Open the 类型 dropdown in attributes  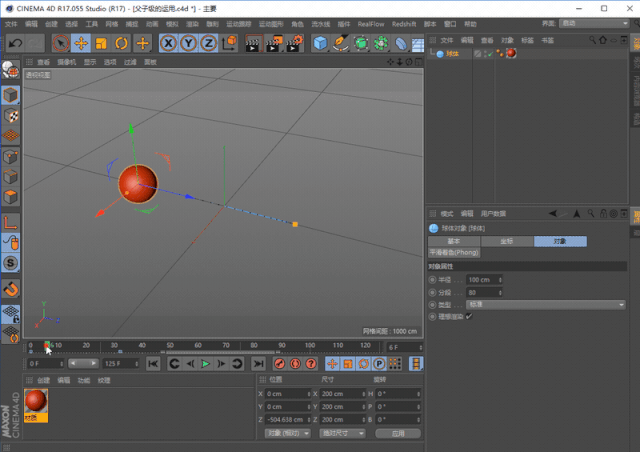pos(546,305)
